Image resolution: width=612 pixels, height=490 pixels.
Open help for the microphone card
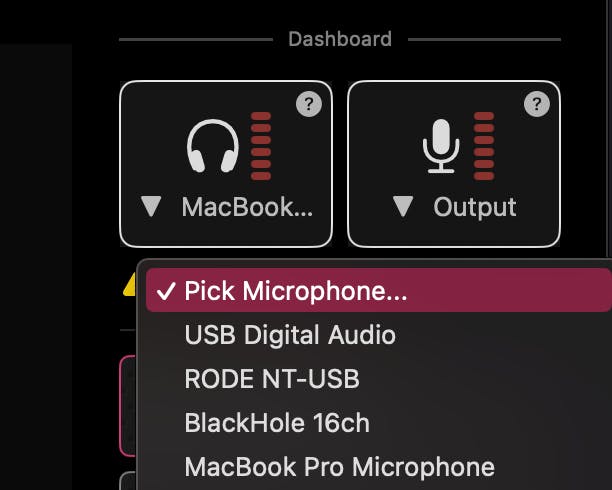537,104
